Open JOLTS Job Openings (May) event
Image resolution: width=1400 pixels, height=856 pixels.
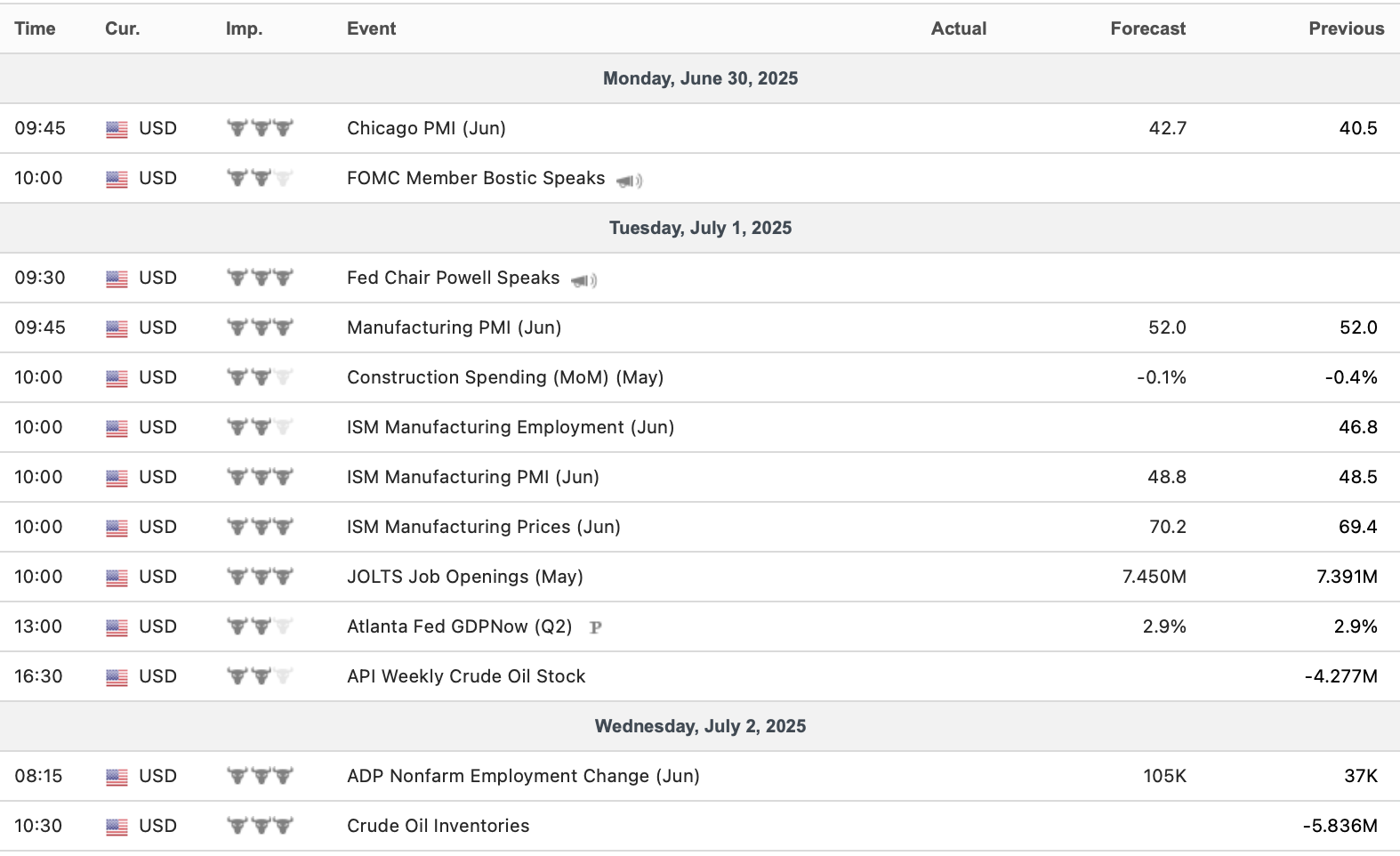[464, 577]
